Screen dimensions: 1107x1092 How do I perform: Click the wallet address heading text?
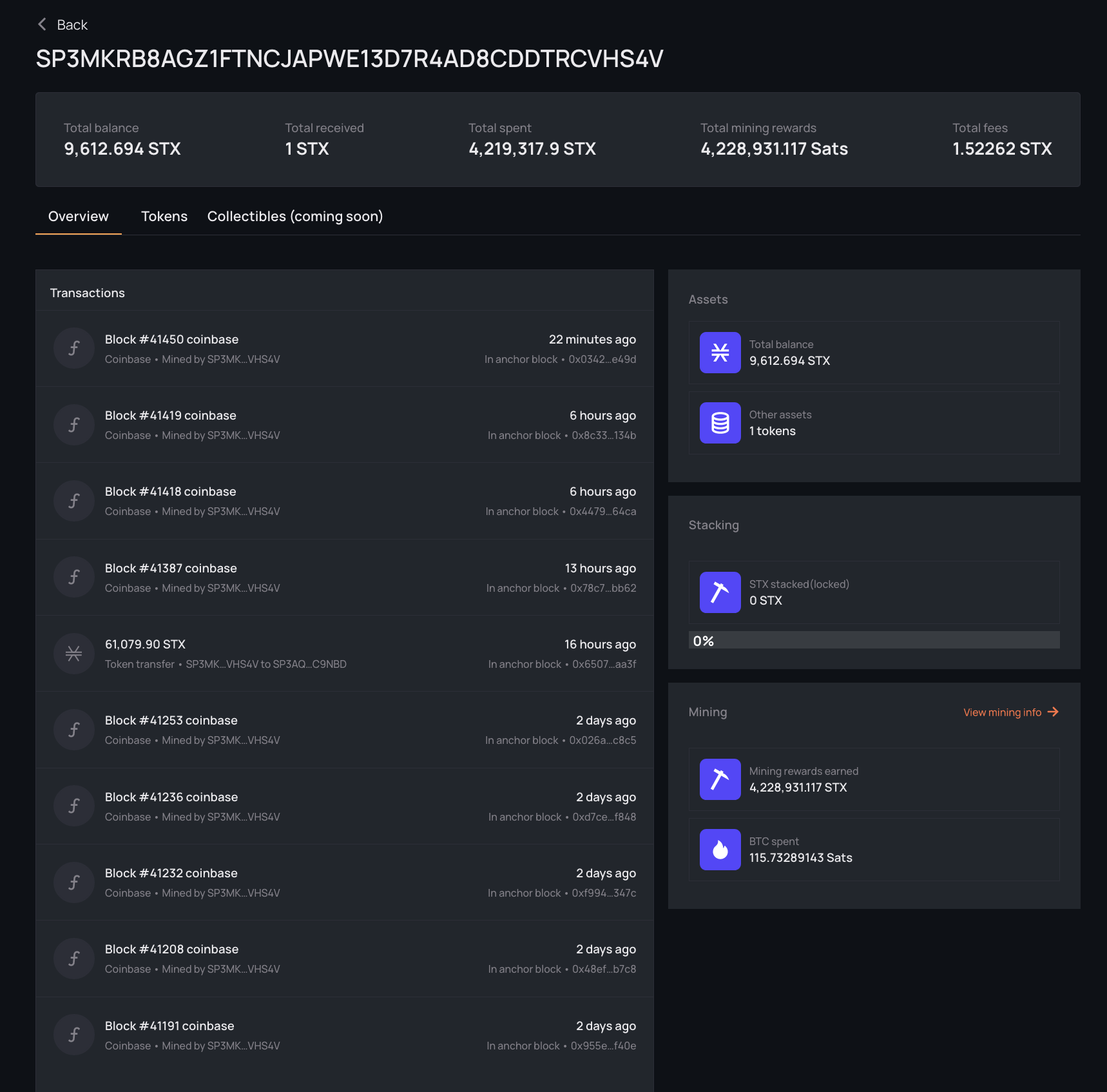349,59
